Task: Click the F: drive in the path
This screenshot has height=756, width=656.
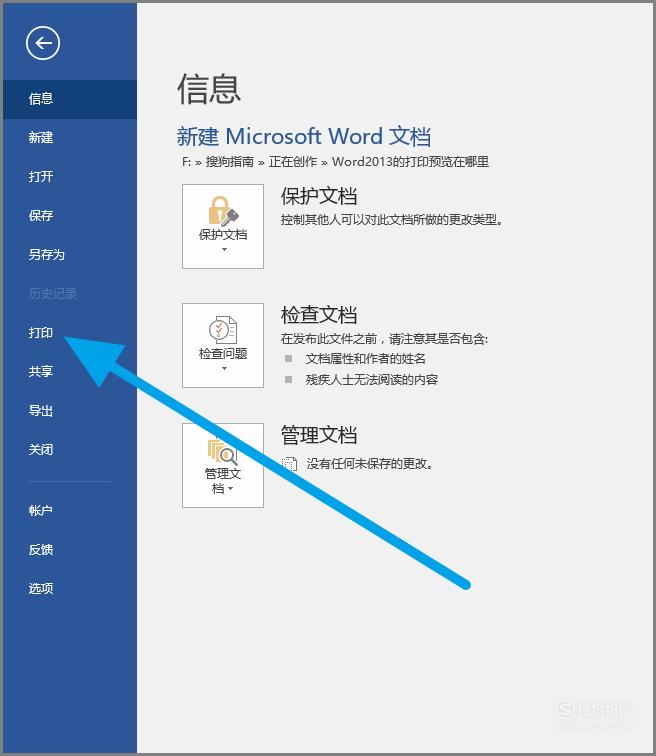Action: click(186, 162)
